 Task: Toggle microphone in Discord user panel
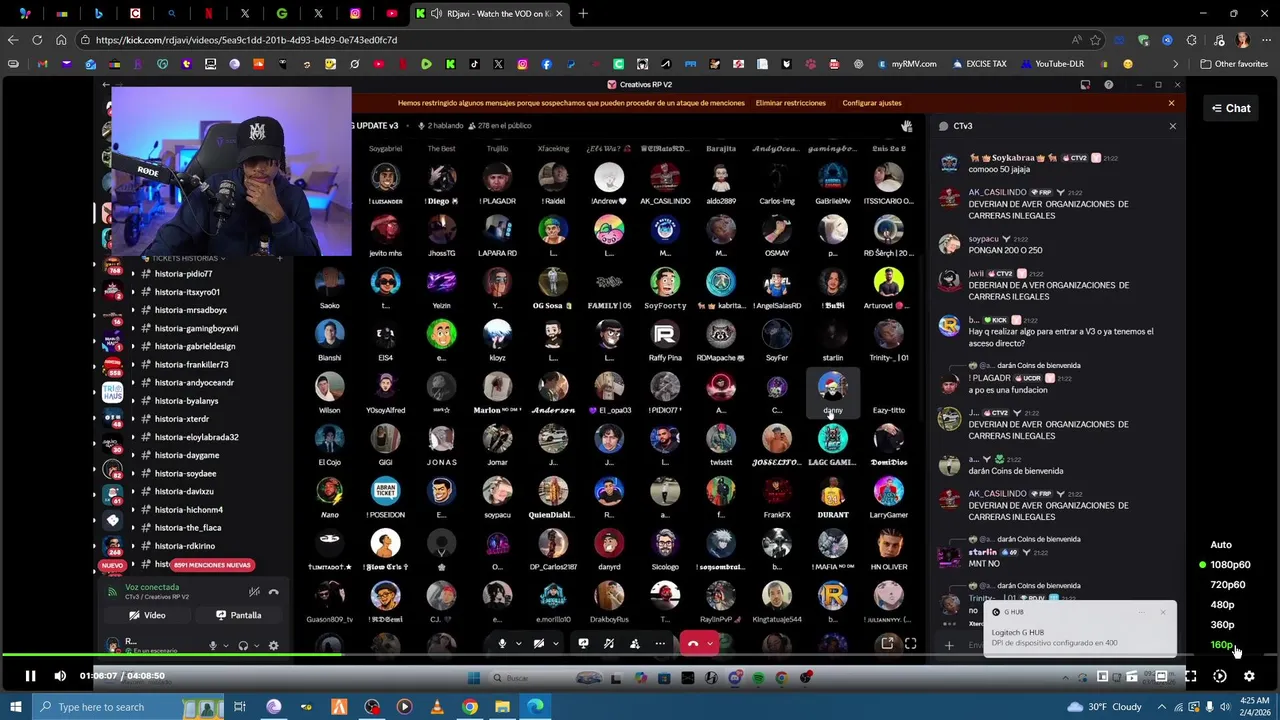[x=212, y=646]
